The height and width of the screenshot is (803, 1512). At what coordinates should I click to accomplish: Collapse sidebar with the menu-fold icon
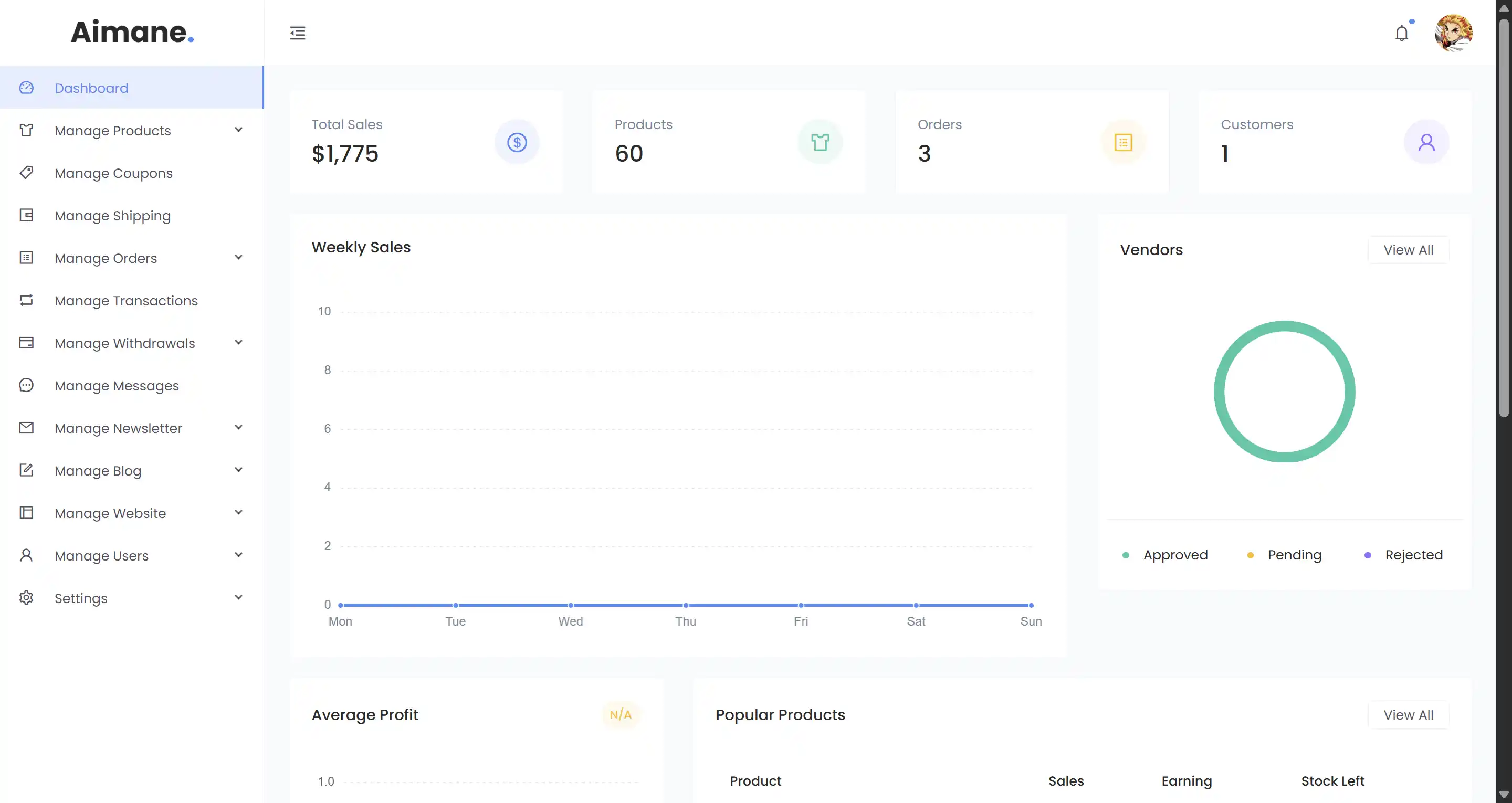[x=298, y=33]
